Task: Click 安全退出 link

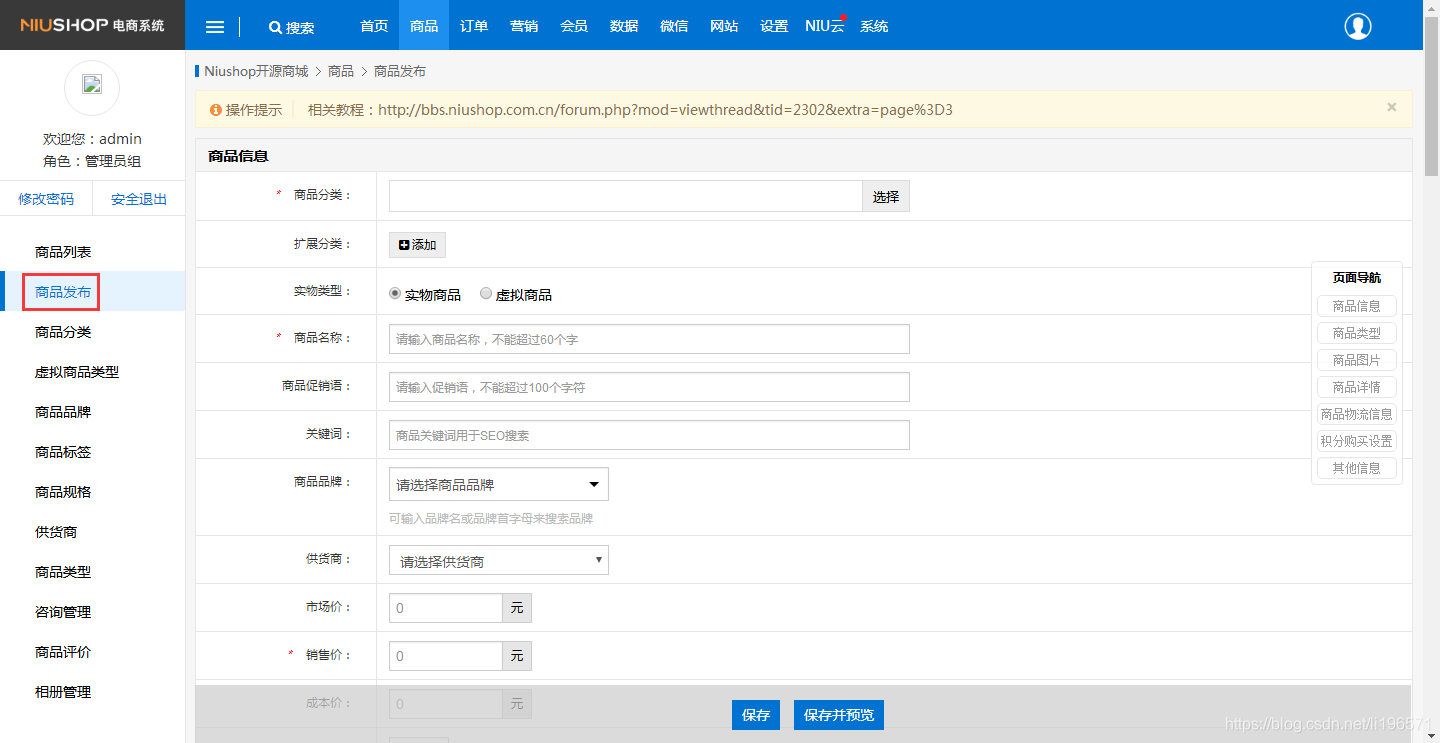Action: (139, 199)
